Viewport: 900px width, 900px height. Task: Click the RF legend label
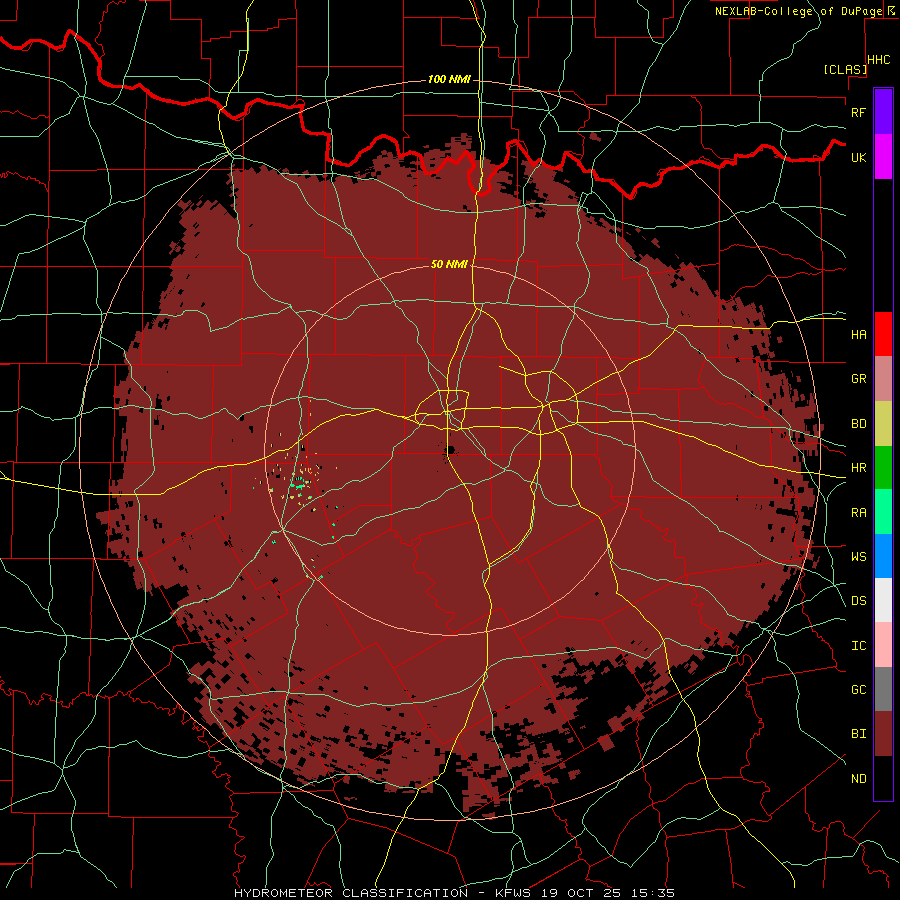click(859, 112)
